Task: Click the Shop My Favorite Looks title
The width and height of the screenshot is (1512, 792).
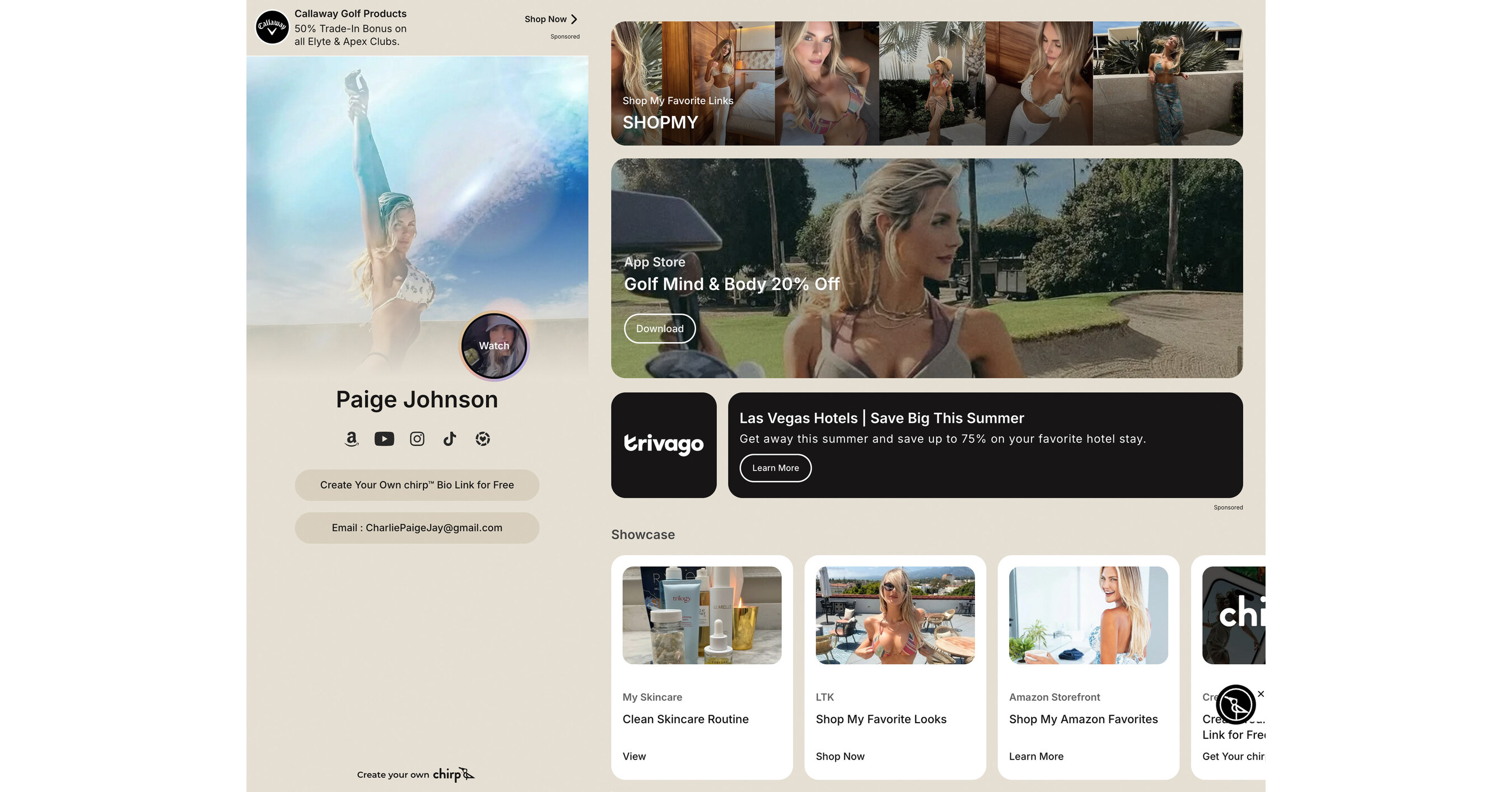Action: pyautogui.click(x=881, y=719)
